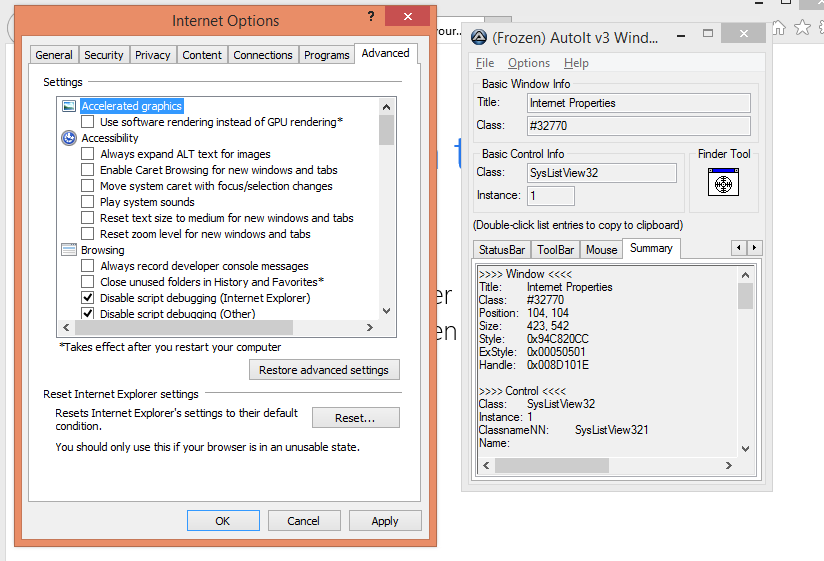This screenshot has width=824, height=561.
Task: Click the control Instance field
Action: click(551, 196)
